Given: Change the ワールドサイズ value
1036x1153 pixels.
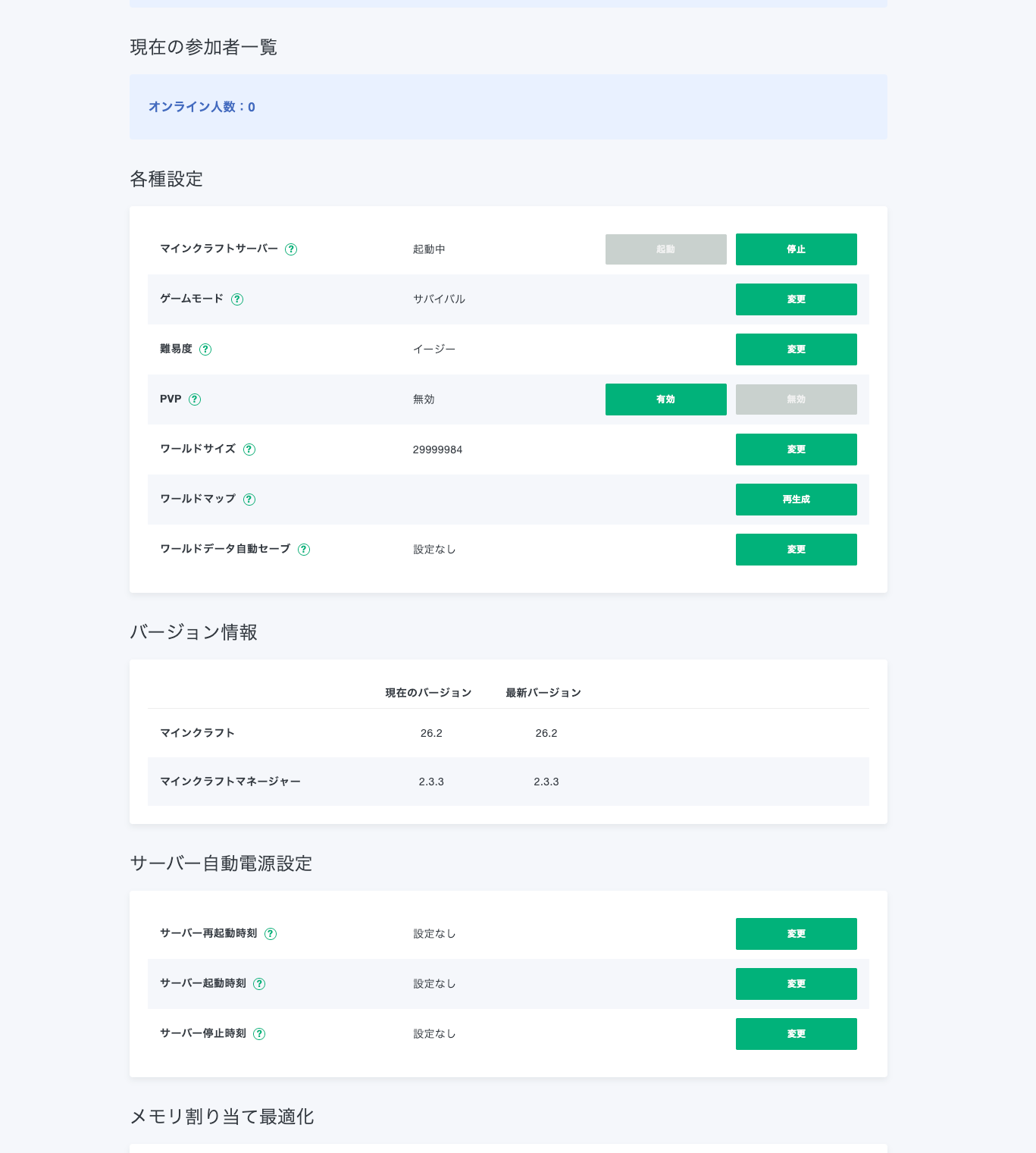Looking at the screenshot, I should pos(797,450).
